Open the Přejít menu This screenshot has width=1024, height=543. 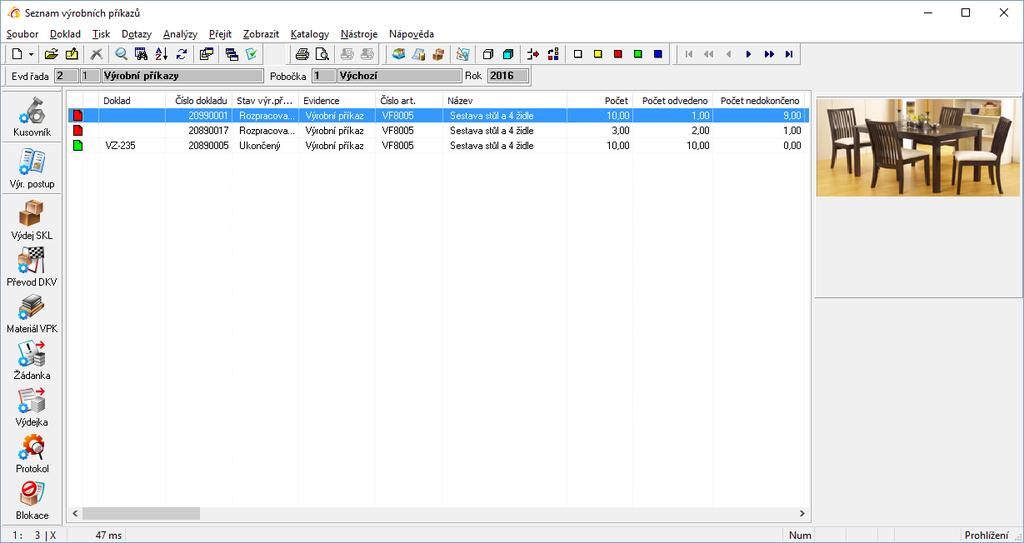(x=220, y=34)
